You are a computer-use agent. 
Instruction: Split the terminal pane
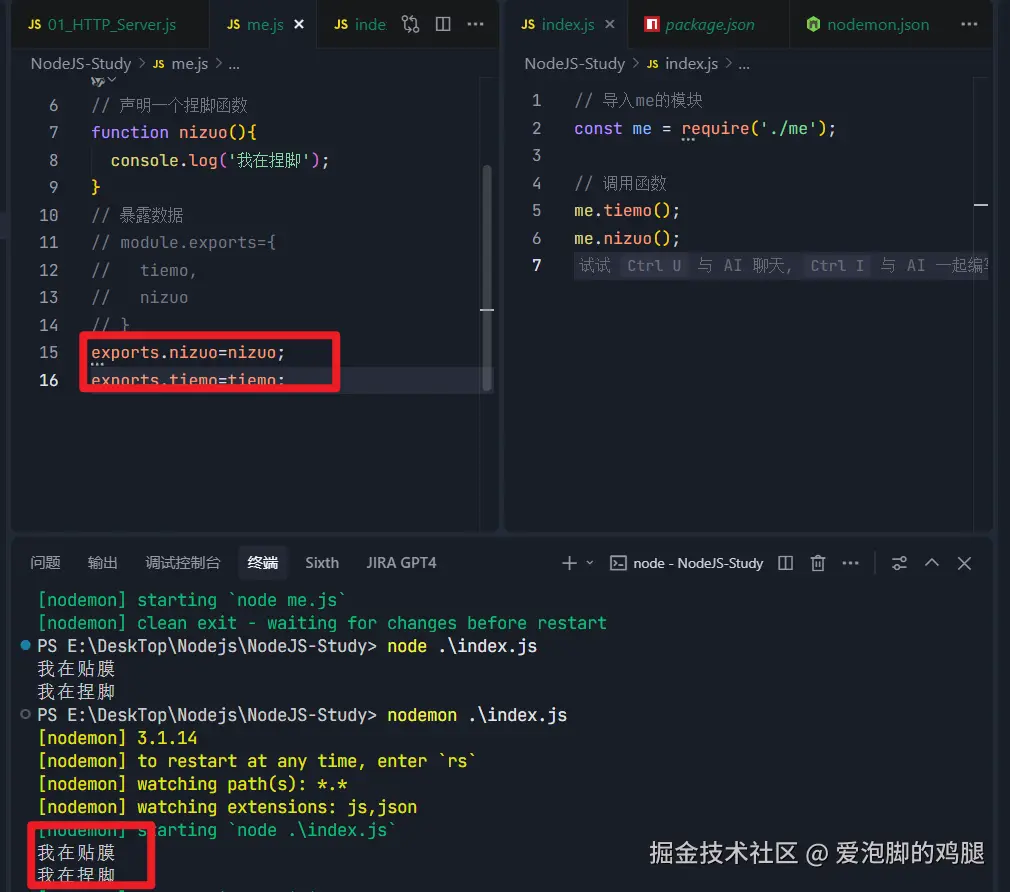click(785, 564)
